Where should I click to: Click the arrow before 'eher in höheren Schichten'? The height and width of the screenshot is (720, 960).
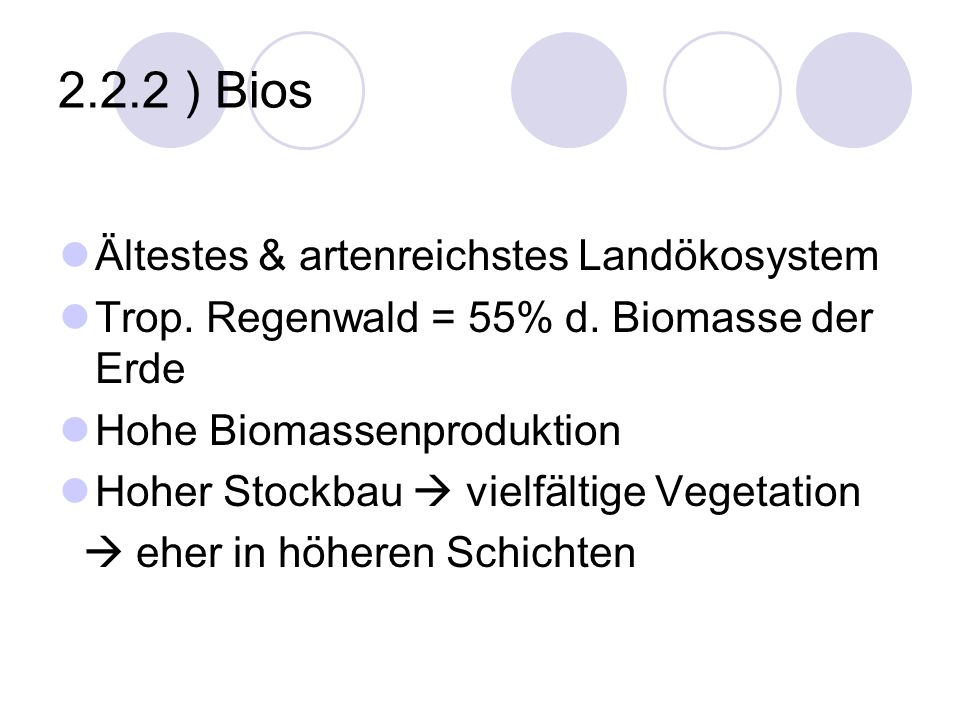pos(103,553)
